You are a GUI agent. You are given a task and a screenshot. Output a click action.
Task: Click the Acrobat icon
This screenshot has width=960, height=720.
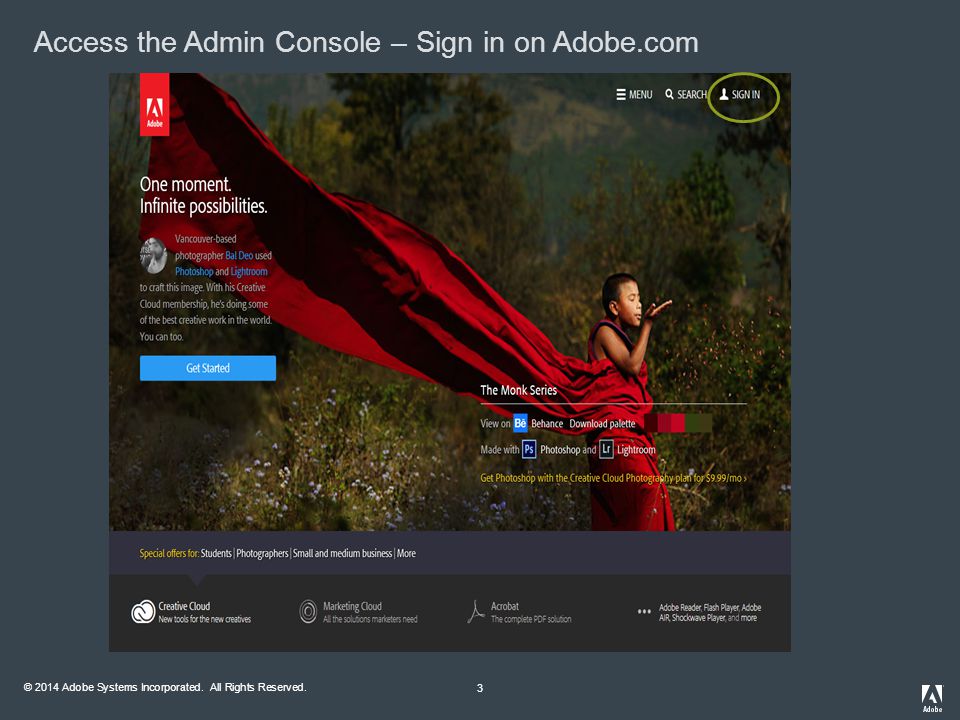tap(475, 612)
